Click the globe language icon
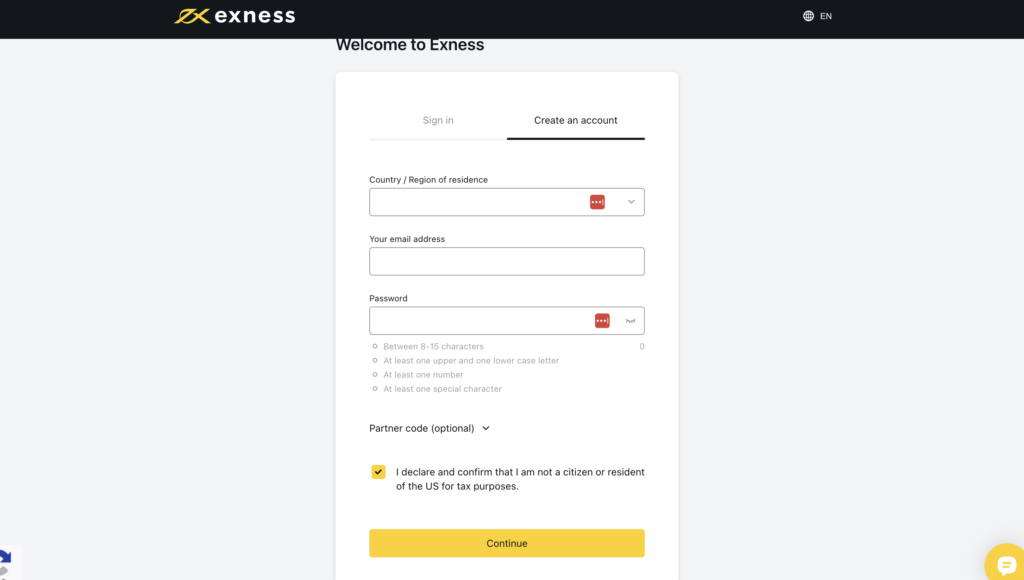1024x580 pixels. tap(808, 16)
